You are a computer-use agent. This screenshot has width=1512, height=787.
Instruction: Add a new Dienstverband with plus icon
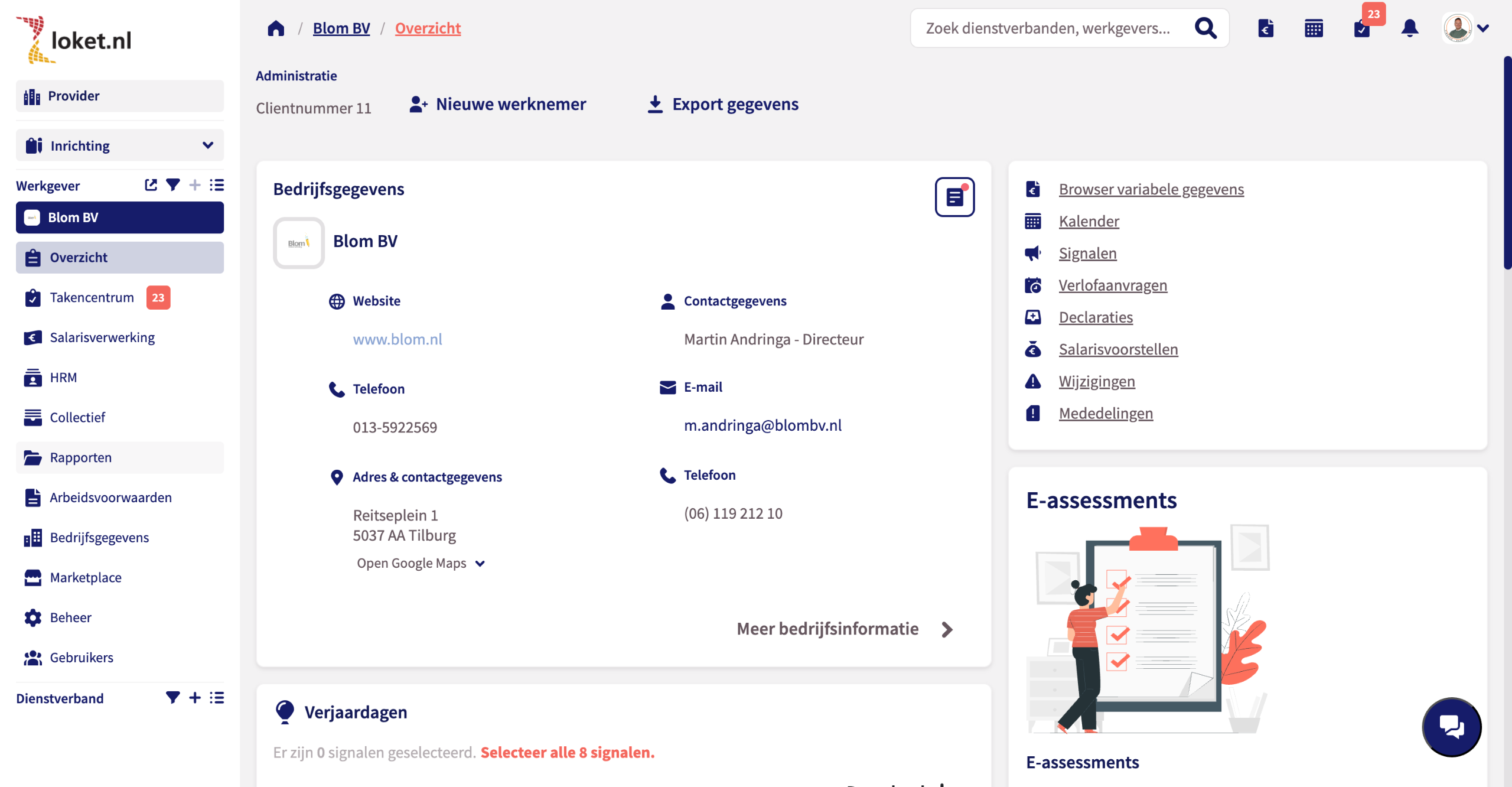tap(195, 698)
